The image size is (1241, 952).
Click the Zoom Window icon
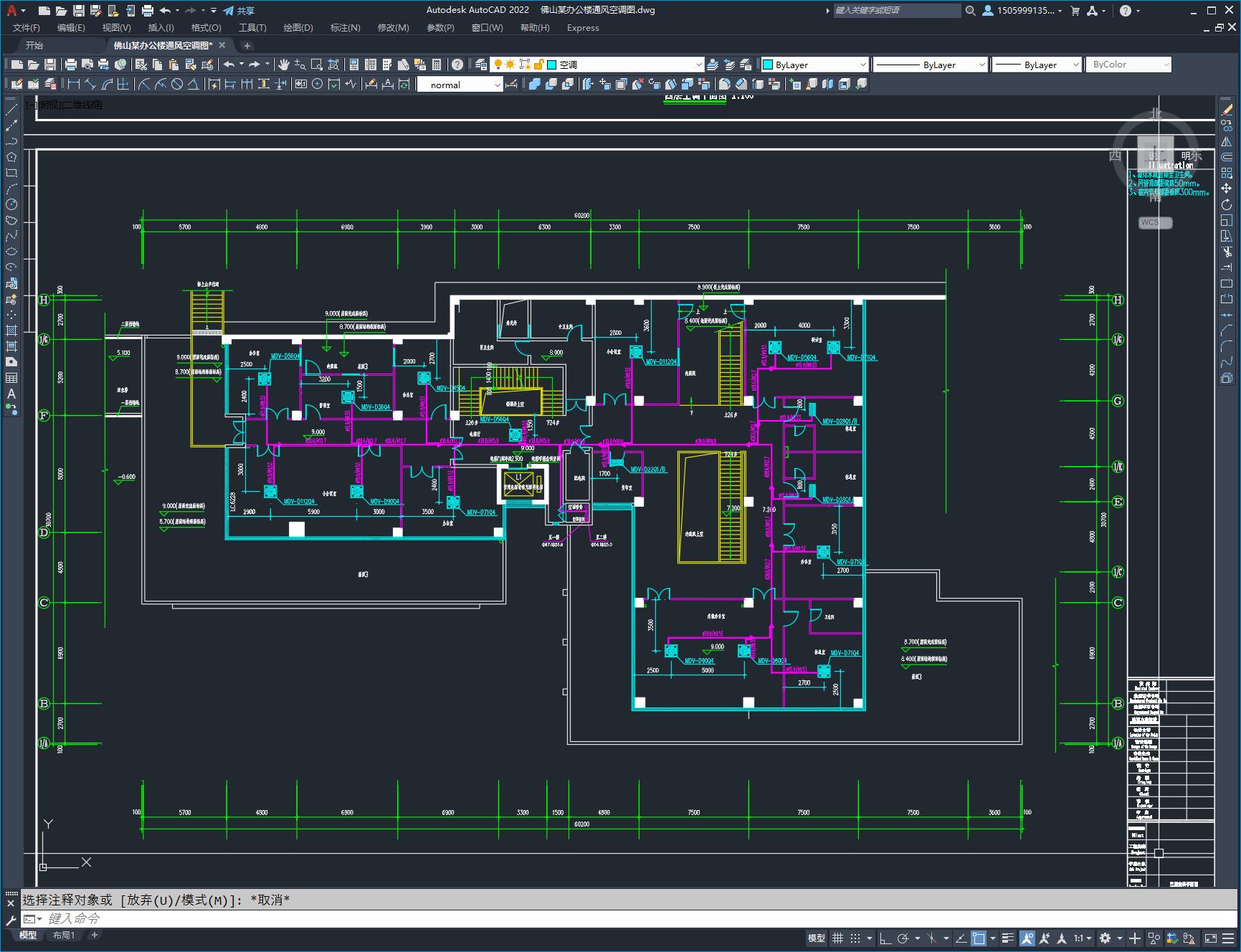316,65
